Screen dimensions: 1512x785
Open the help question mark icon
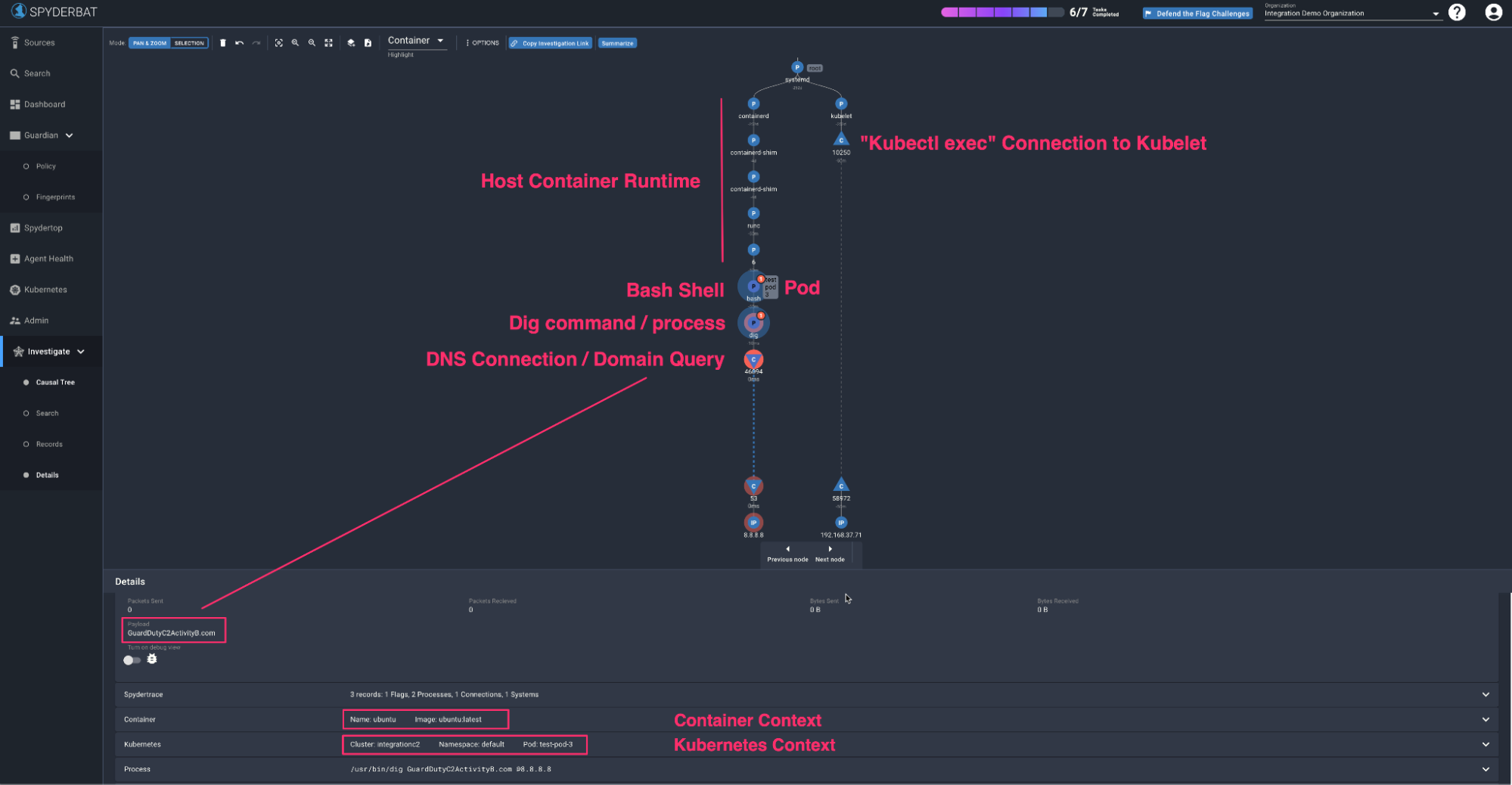pyautogui.click(x=1457, y=12)
